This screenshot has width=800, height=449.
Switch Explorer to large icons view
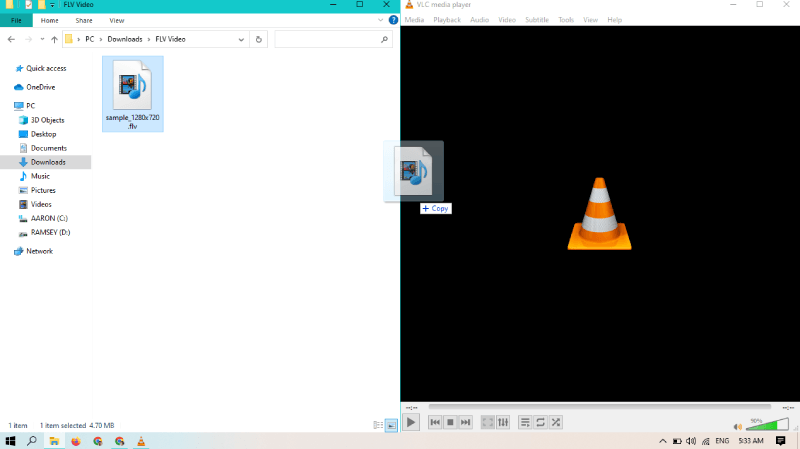click(x=391, y=425)
